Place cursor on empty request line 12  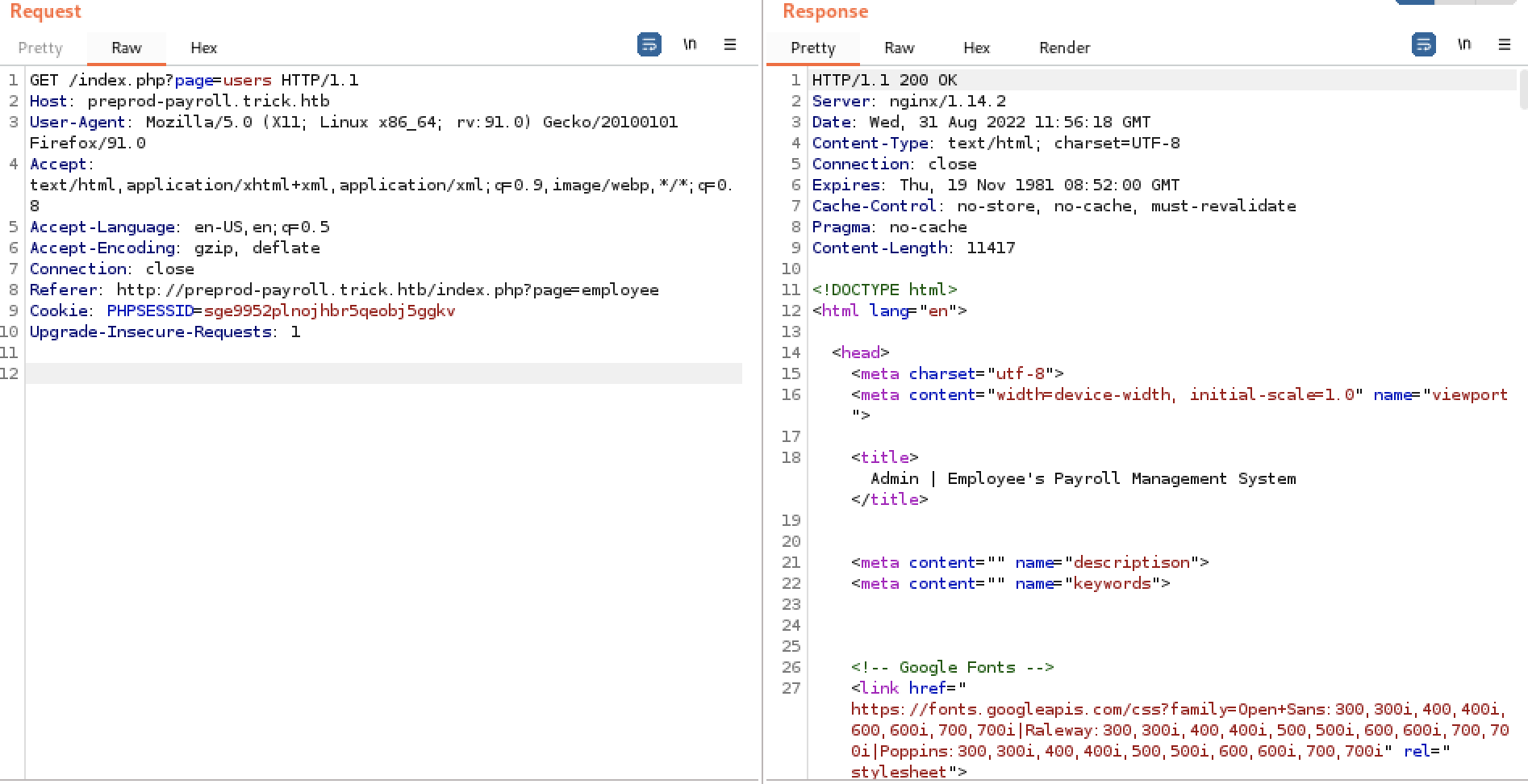click(383, 373)
